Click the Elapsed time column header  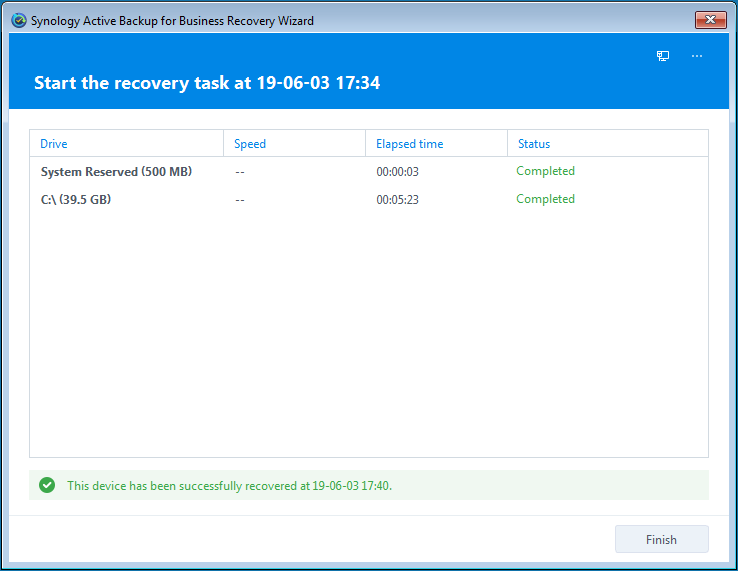[x=409, y=144]
